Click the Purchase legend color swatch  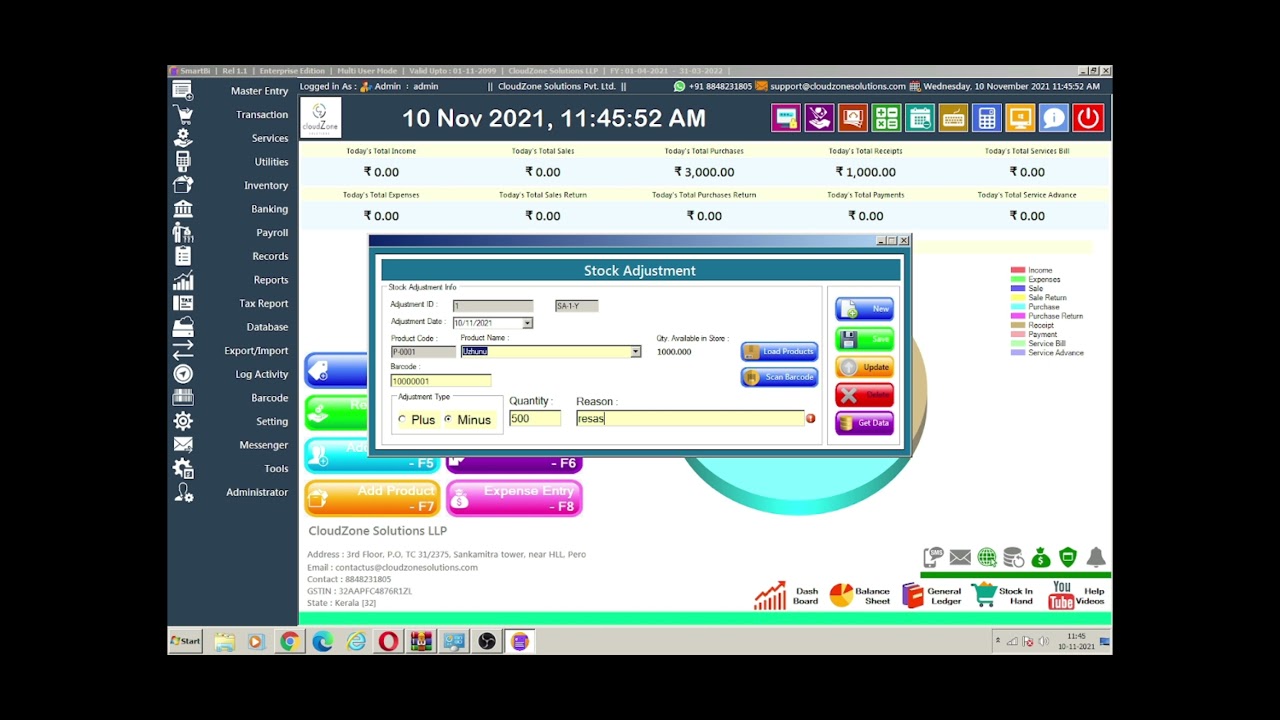1017,307
